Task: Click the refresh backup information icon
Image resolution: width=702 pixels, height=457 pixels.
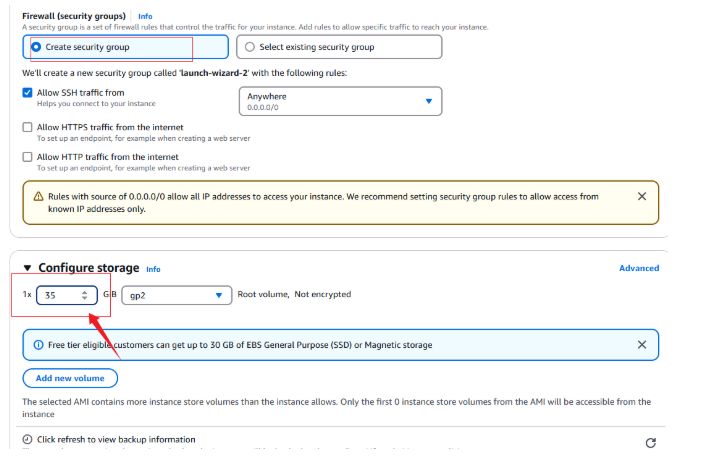Action: (x=651, y=443)
